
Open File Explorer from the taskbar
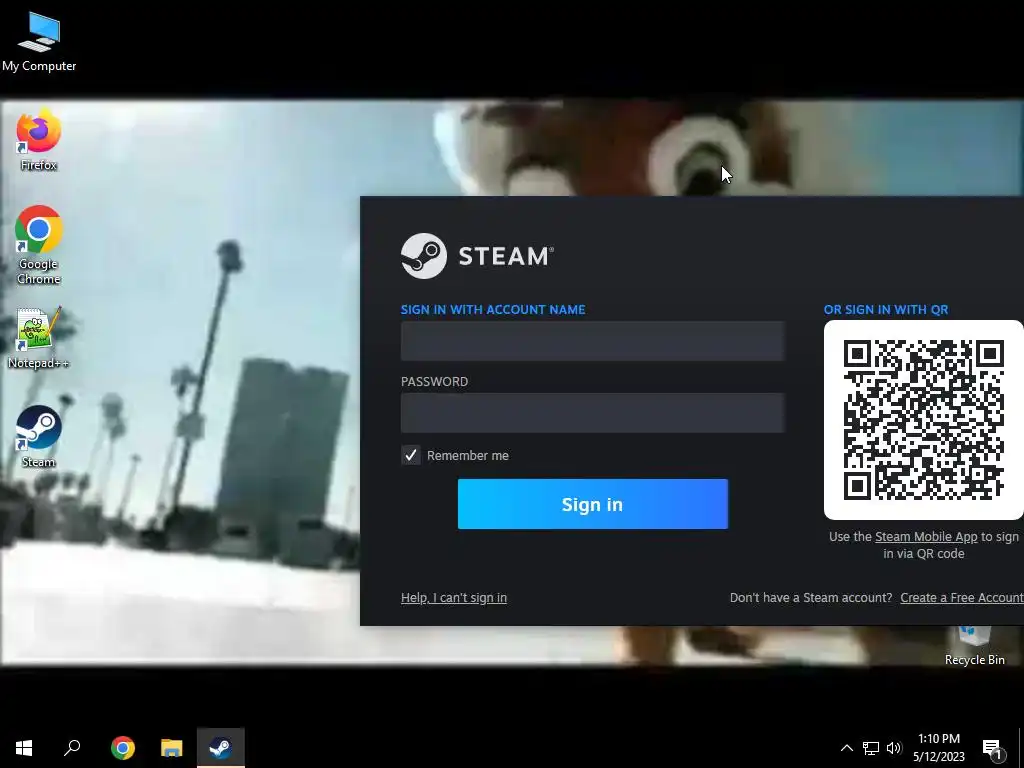click(172, 748)
